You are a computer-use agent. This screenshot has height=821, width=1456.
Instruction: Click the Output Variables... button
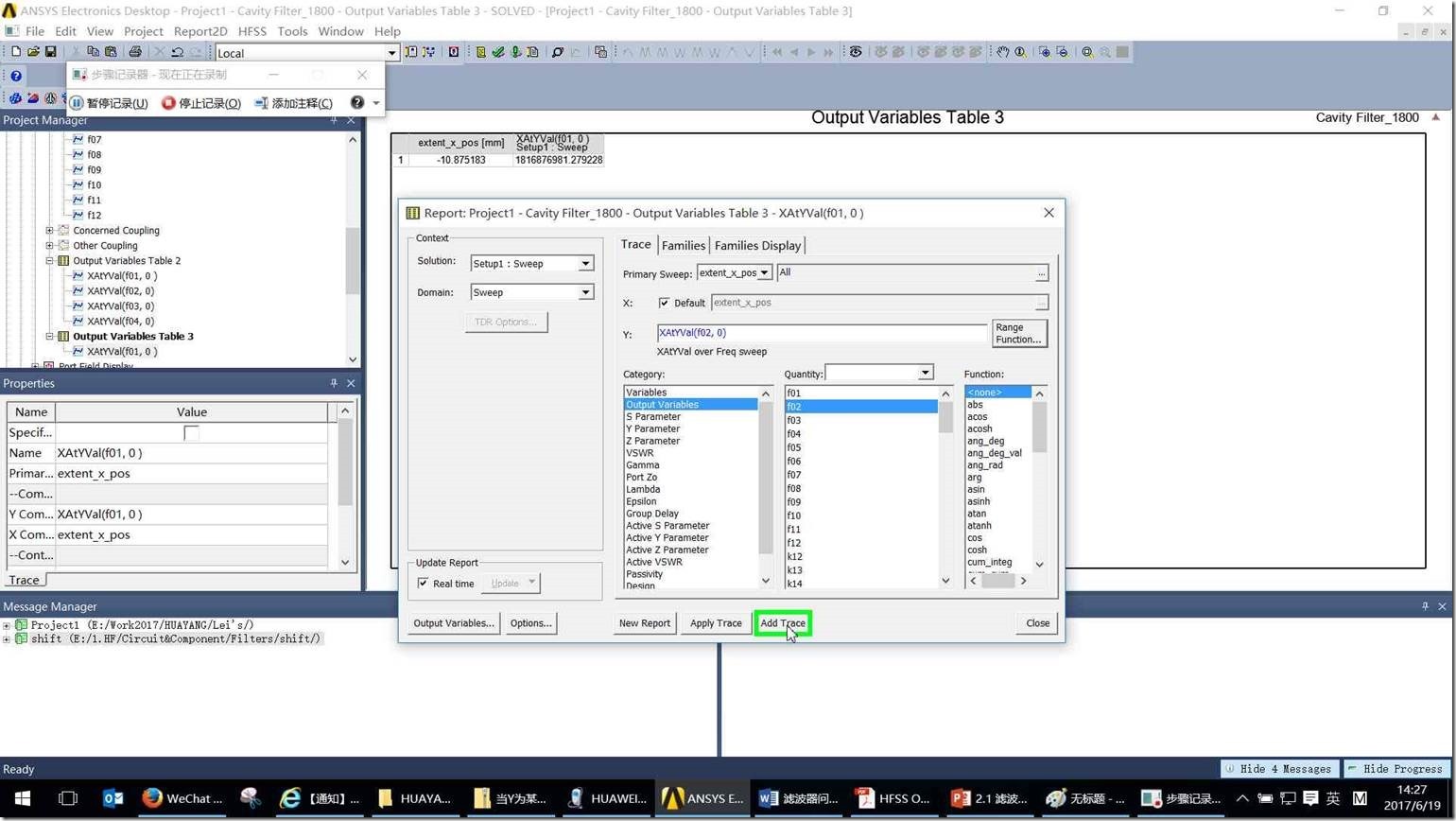point(454,623)
